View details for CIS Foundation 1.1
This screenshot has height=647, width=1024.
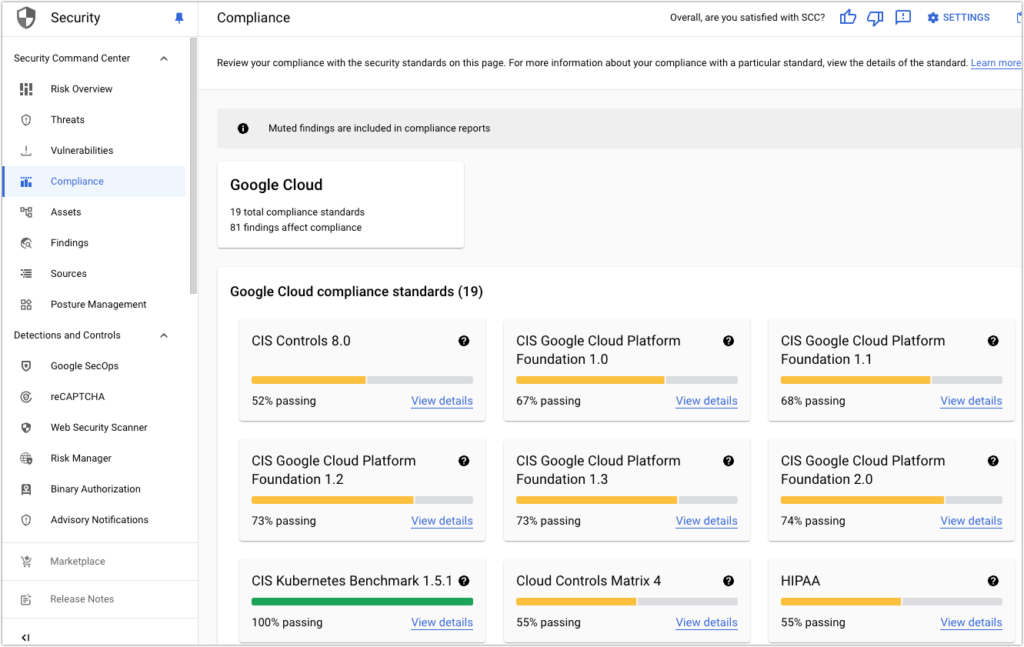click(x=971, y=401)
